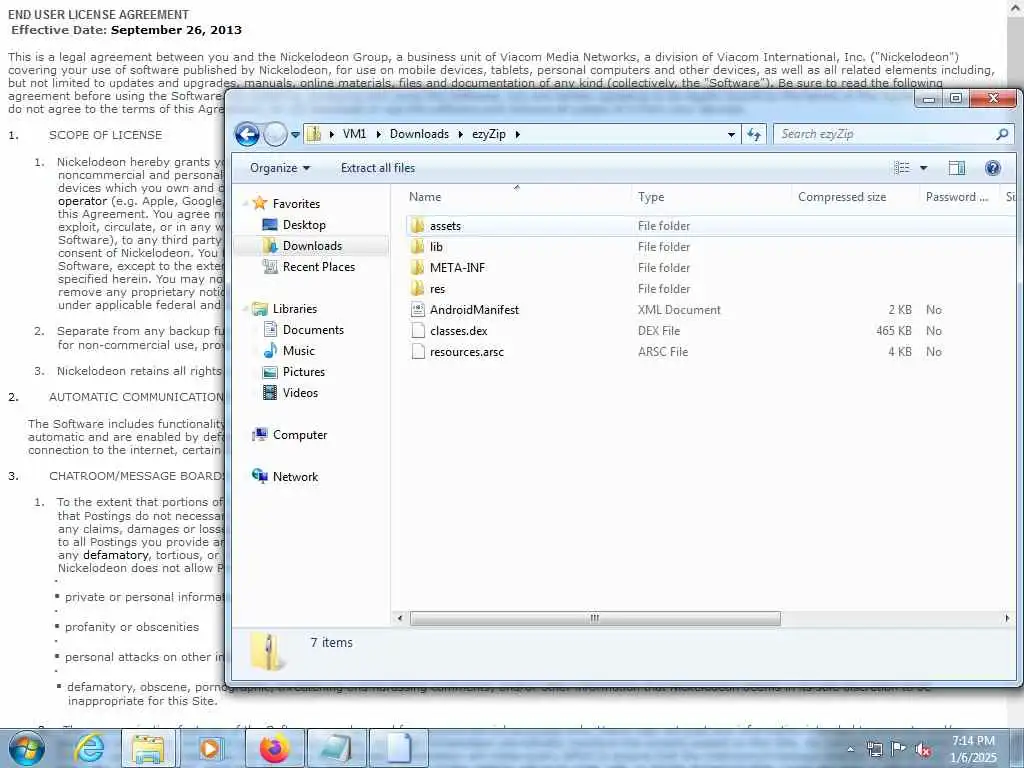Click right arrow of horizontal scrollbar
This screenshot has height=768, width=1024.
1006,618
